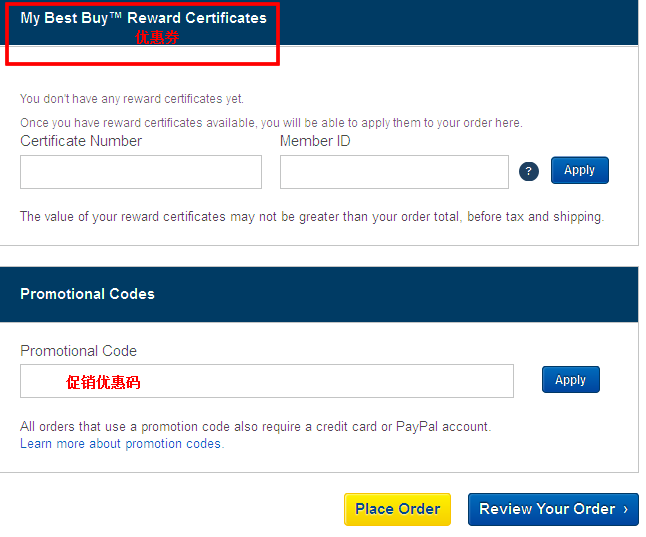Click the credit card or PayPal requirement notice

[255, 427]
